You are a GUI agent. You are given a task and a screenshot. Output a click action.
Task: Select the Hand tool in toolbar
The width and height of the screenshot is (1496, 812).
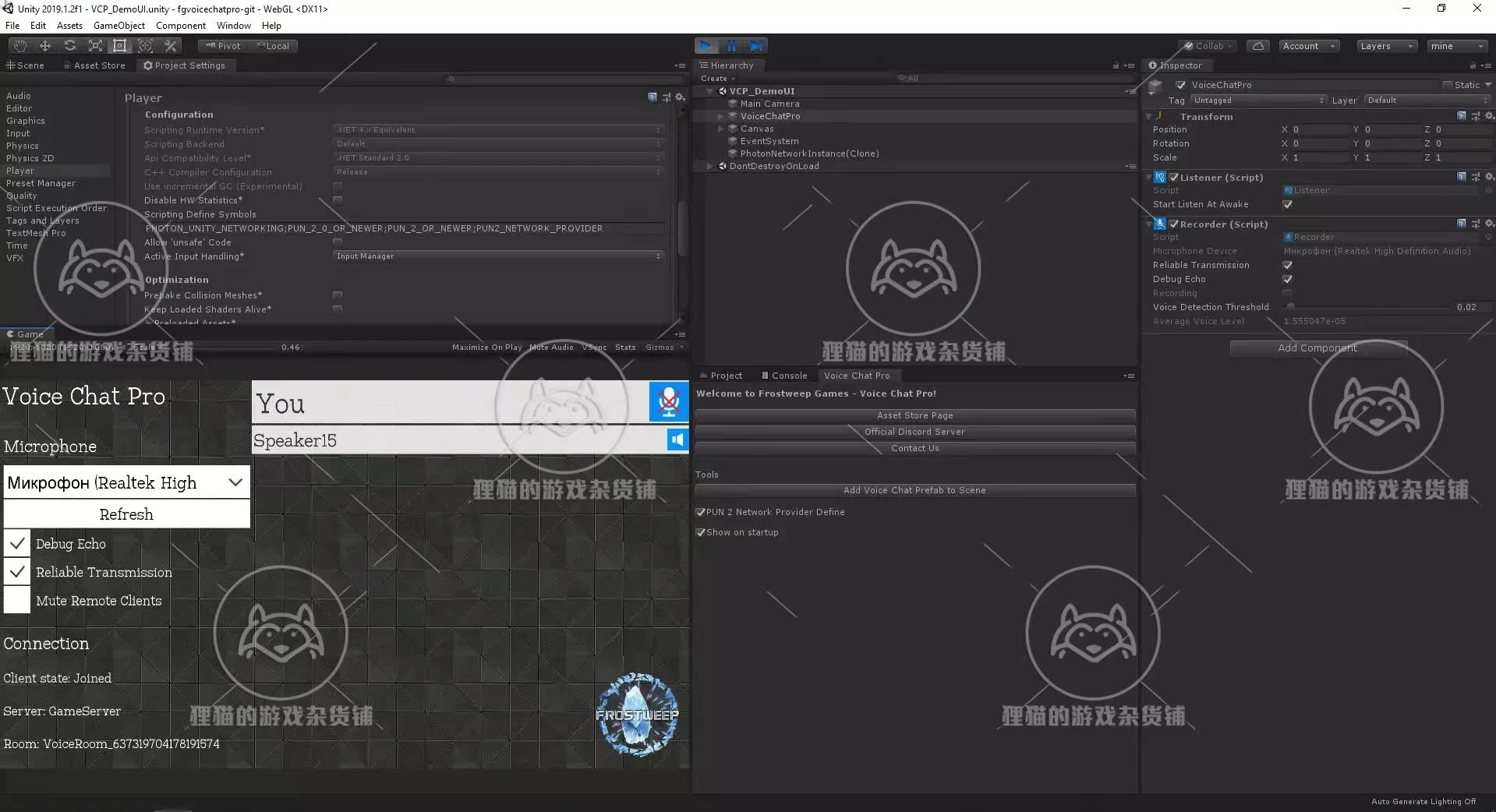click(x=20, y=46)
